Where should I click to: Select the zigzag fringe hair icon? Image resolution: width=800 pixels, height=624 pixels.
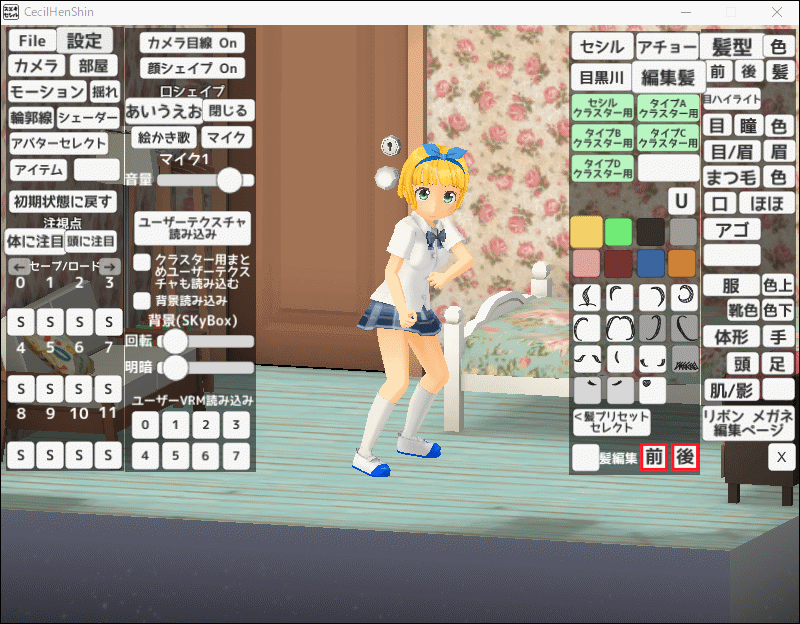click(682, 356)
